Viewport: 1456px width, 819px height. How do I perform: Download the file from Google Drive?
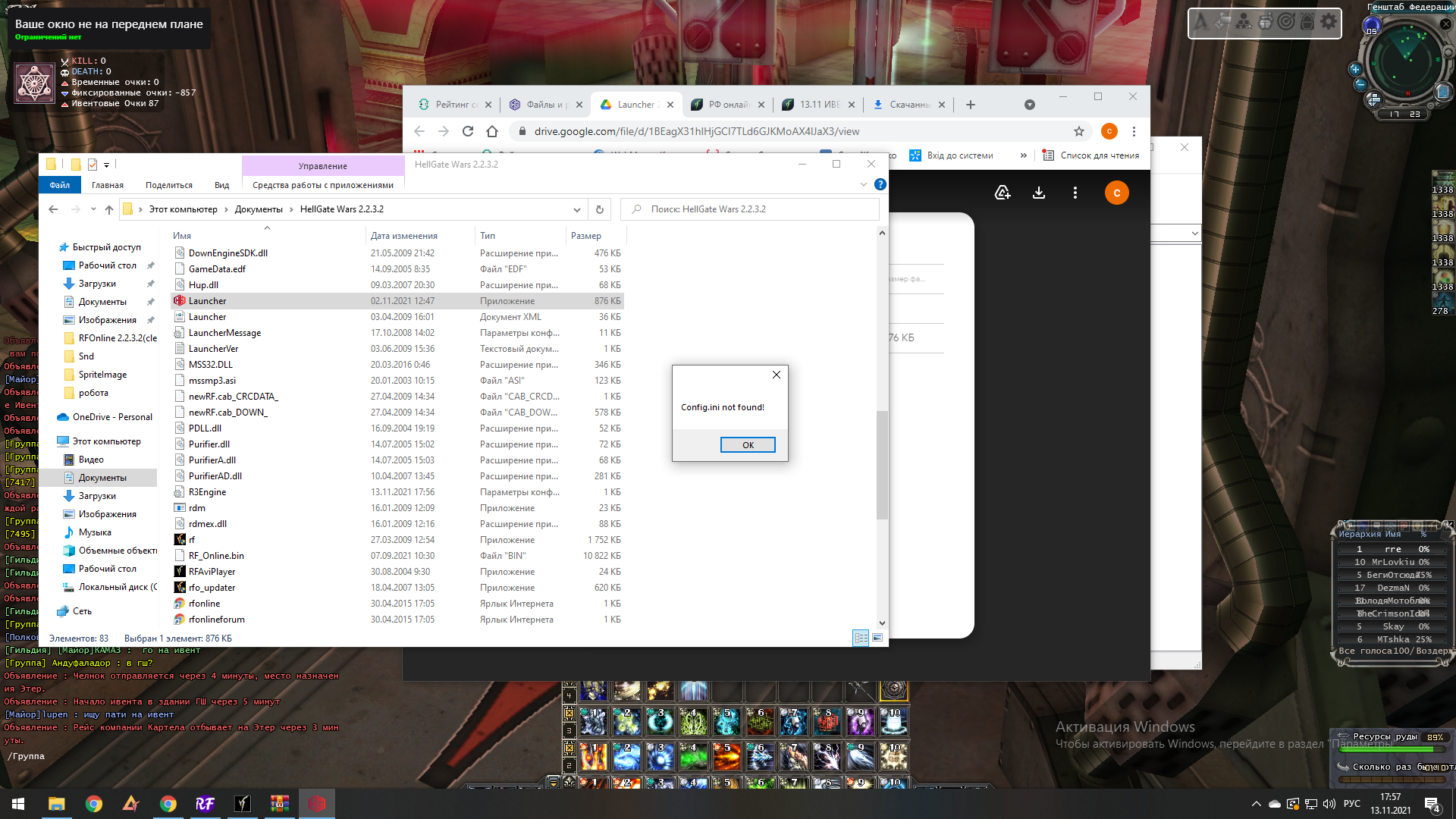[x=1039, y=193]
